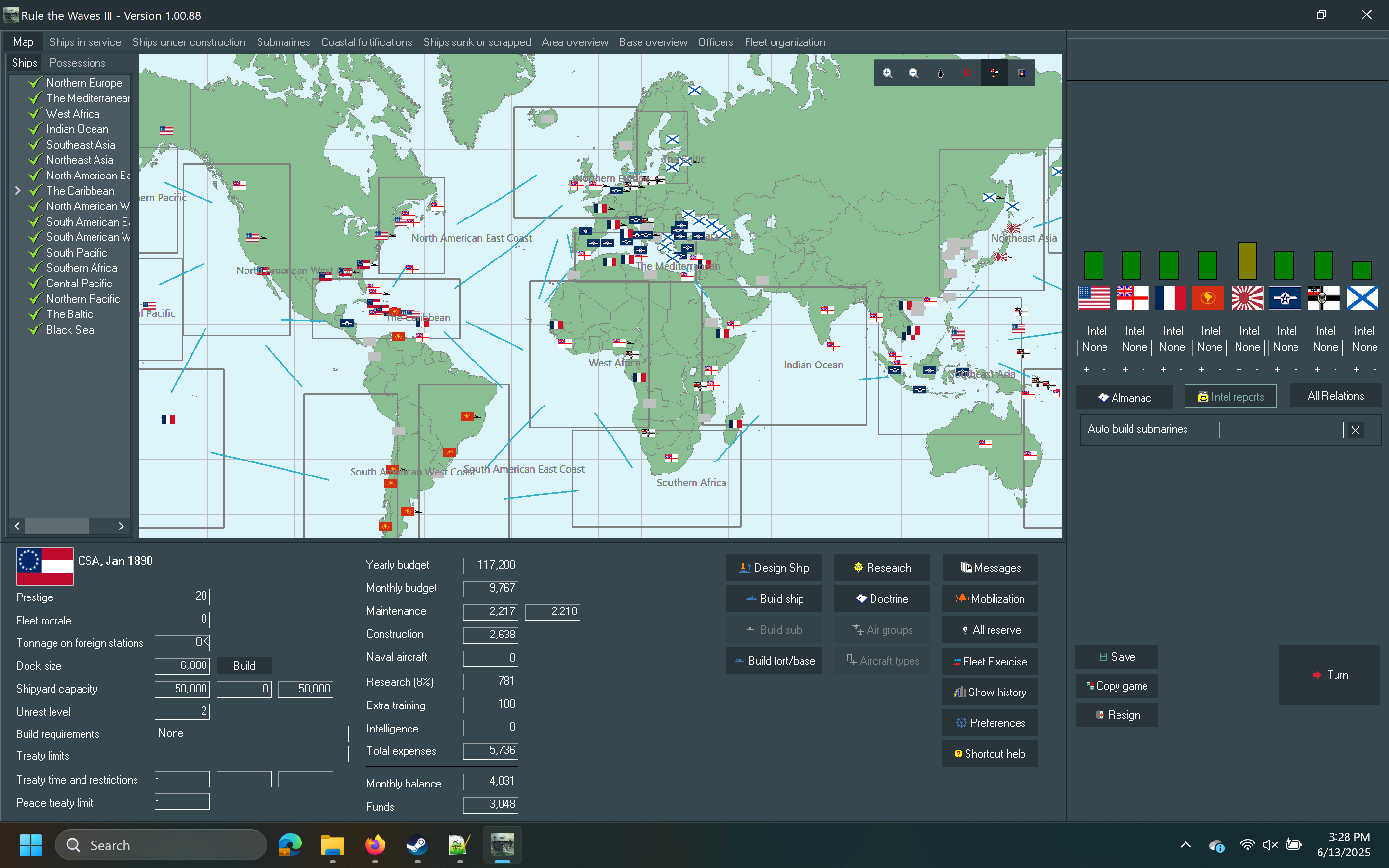Increase intel on the United States with plus
The width and height of the screenshot is (1389, 868).
click(1086, 370)
